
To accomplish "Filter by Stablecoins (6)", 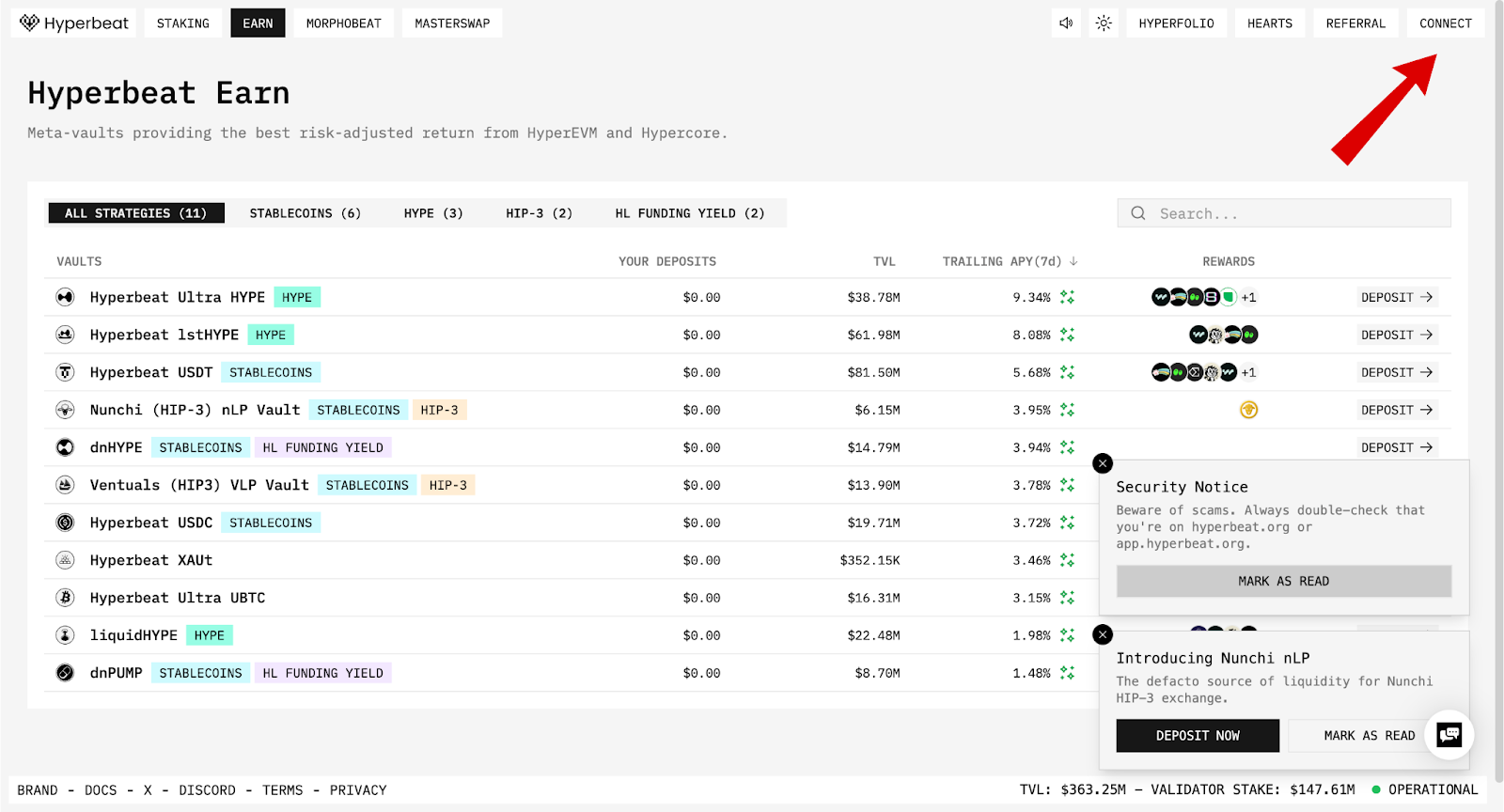I will click(305, 213).
